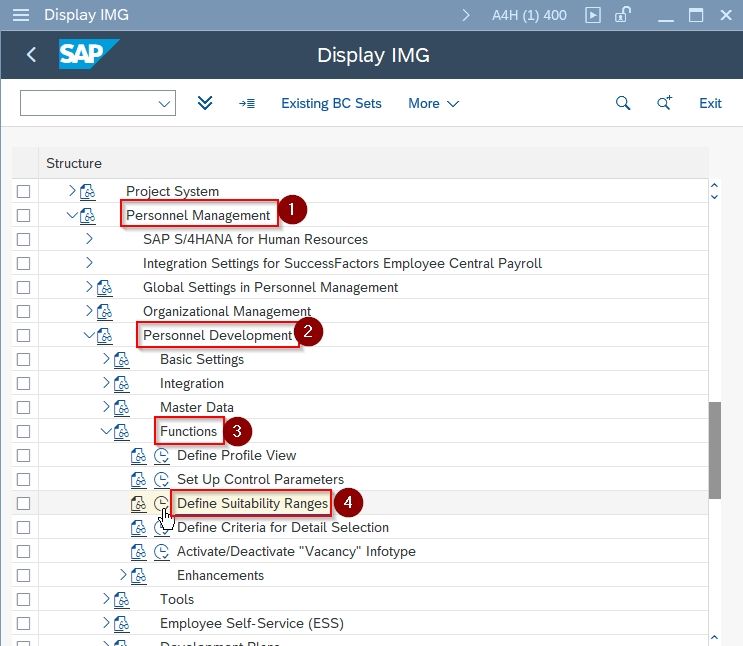Select checkbox beside SAP S/4HANA for Human Resources
The width and height of the screenshot is (743, 646).
(x=23, y=239)
